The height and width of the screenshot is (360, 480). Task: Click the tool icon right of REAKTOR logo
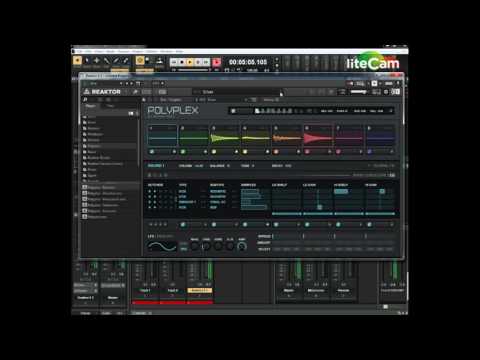[x=135, y=92]
